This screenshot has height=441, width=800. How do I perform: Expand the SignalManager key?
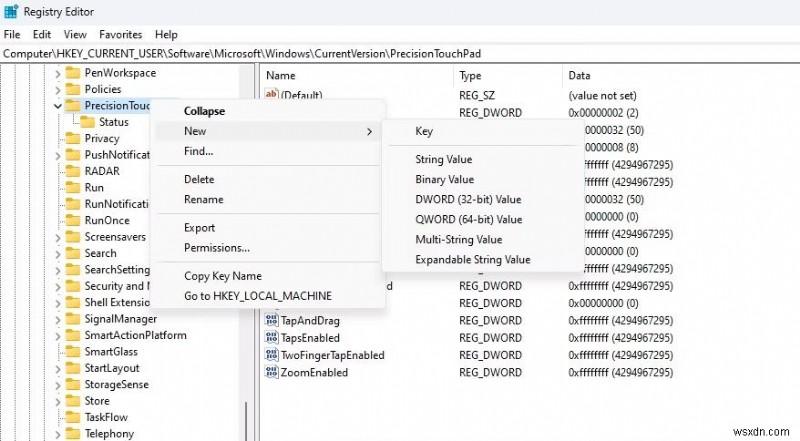pyautogui.click(x=58, y=320)
